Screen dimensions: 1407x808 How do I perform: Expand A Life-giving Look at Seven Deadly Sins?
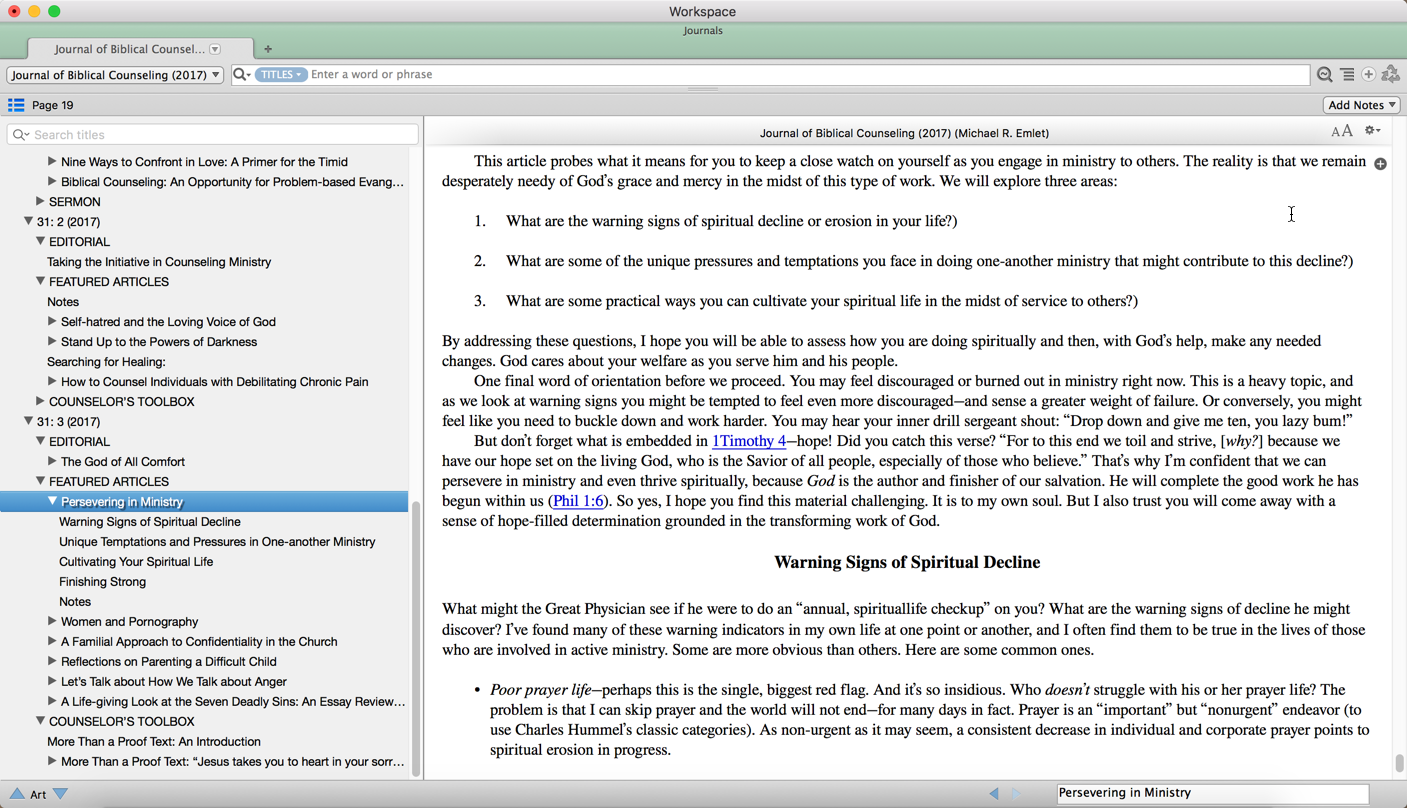52,702
